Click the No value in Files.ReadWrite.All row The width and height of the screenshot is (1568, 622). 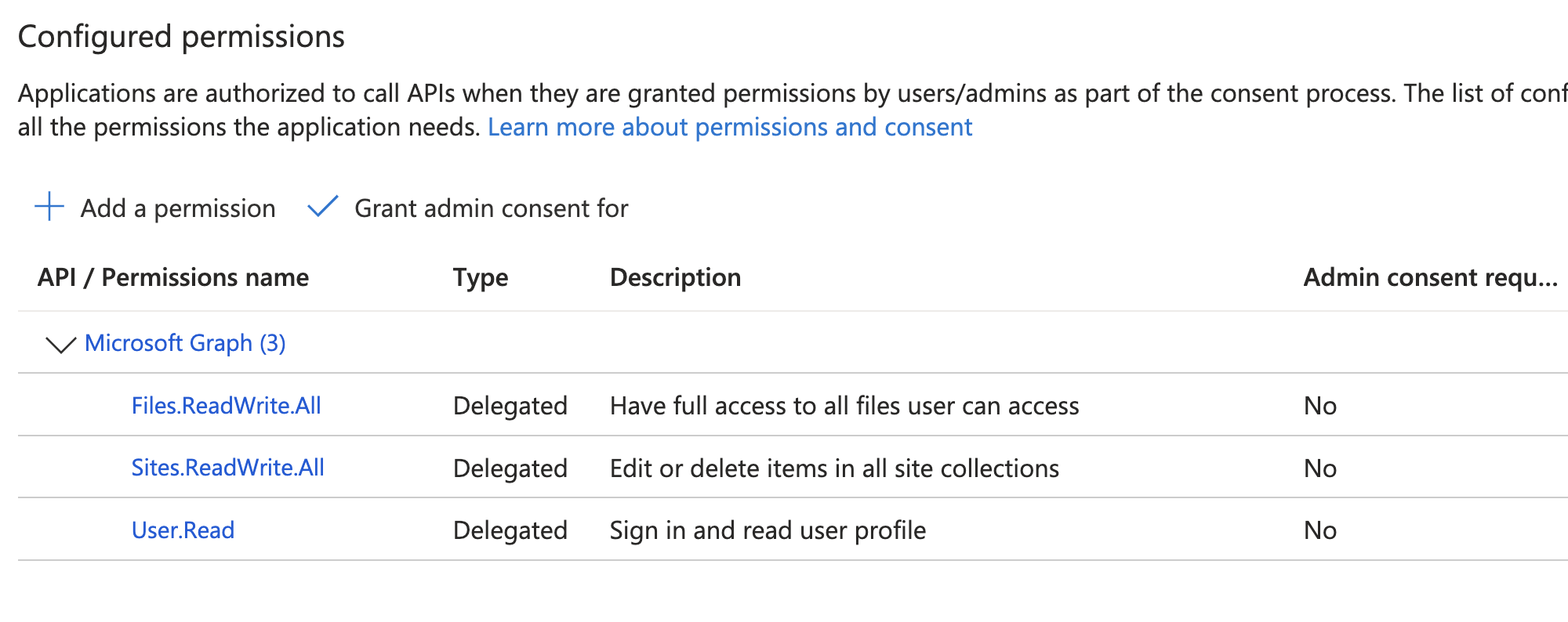(1320, 406)
